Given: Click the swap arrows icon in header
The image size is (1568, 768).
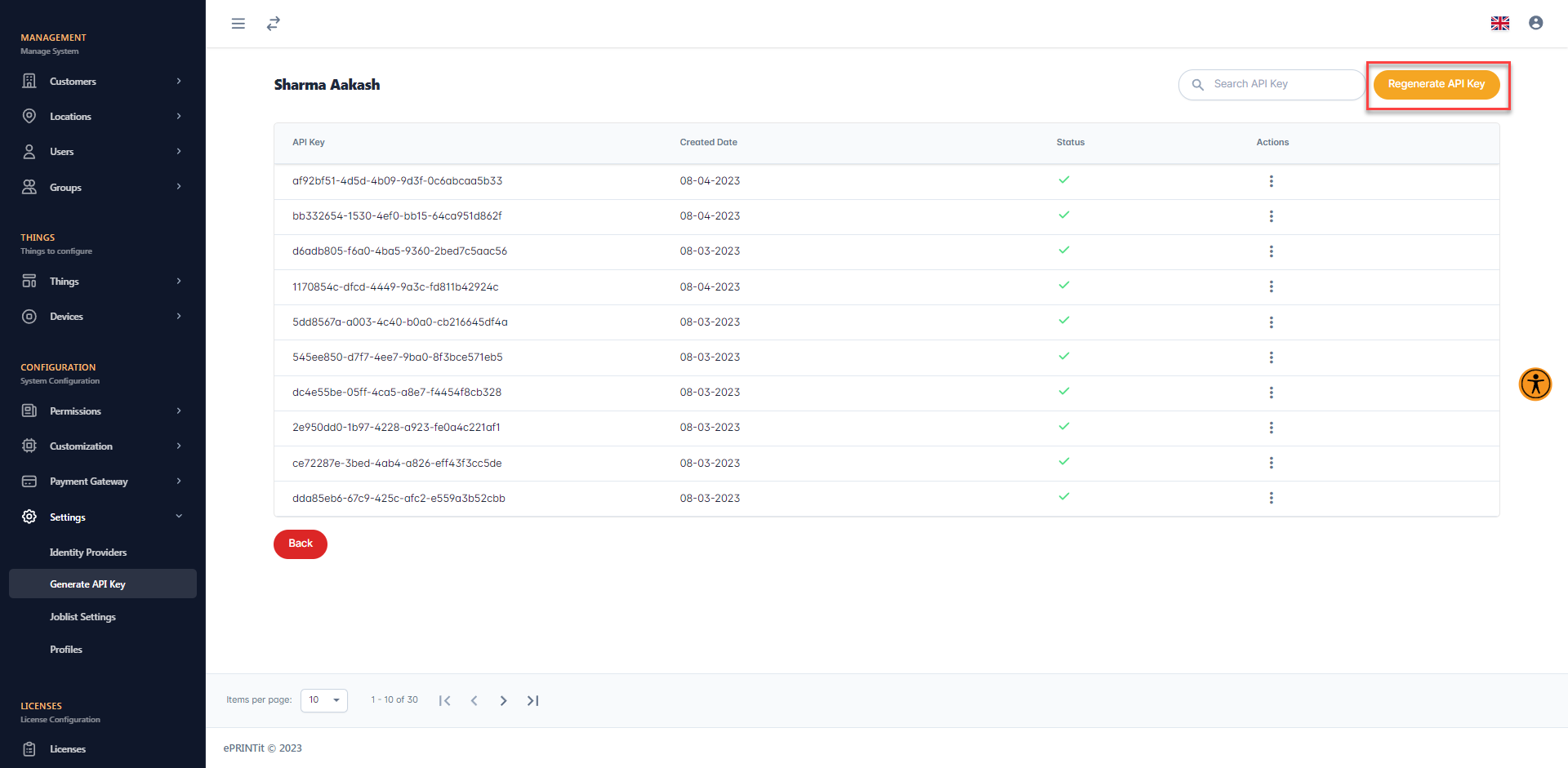Looking at the screenshot, I should pyautogui.click(x=274, y=24).
